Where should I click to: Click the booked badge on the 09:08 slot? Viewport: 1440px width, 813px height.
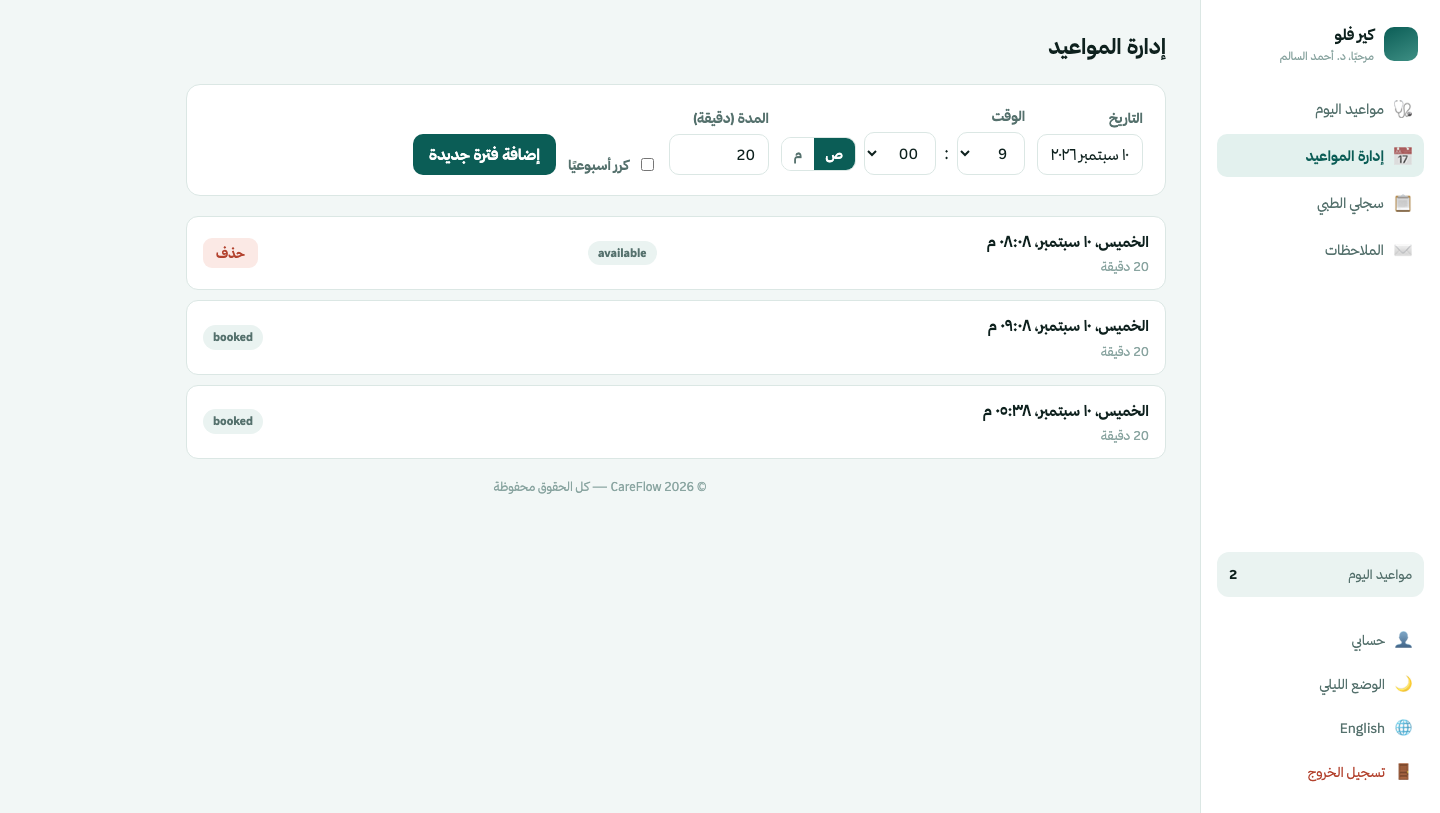click(233, 337)
